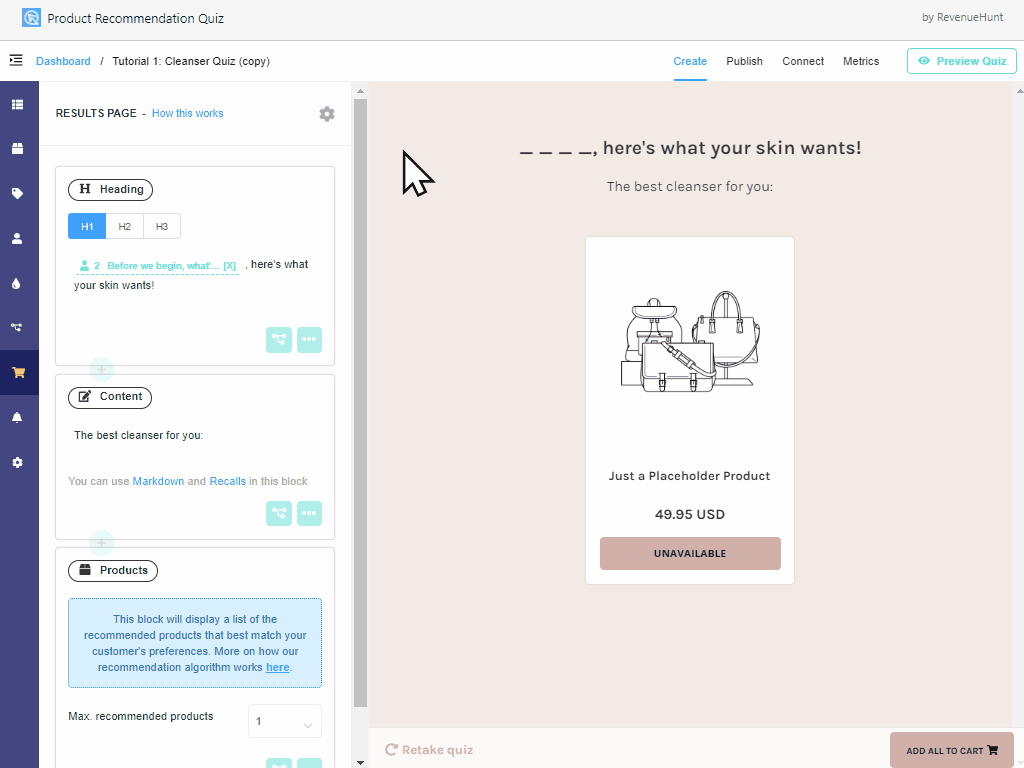Select H3 heading size
The height and width of the screenshot is (768, 1024).
point(161,227)
